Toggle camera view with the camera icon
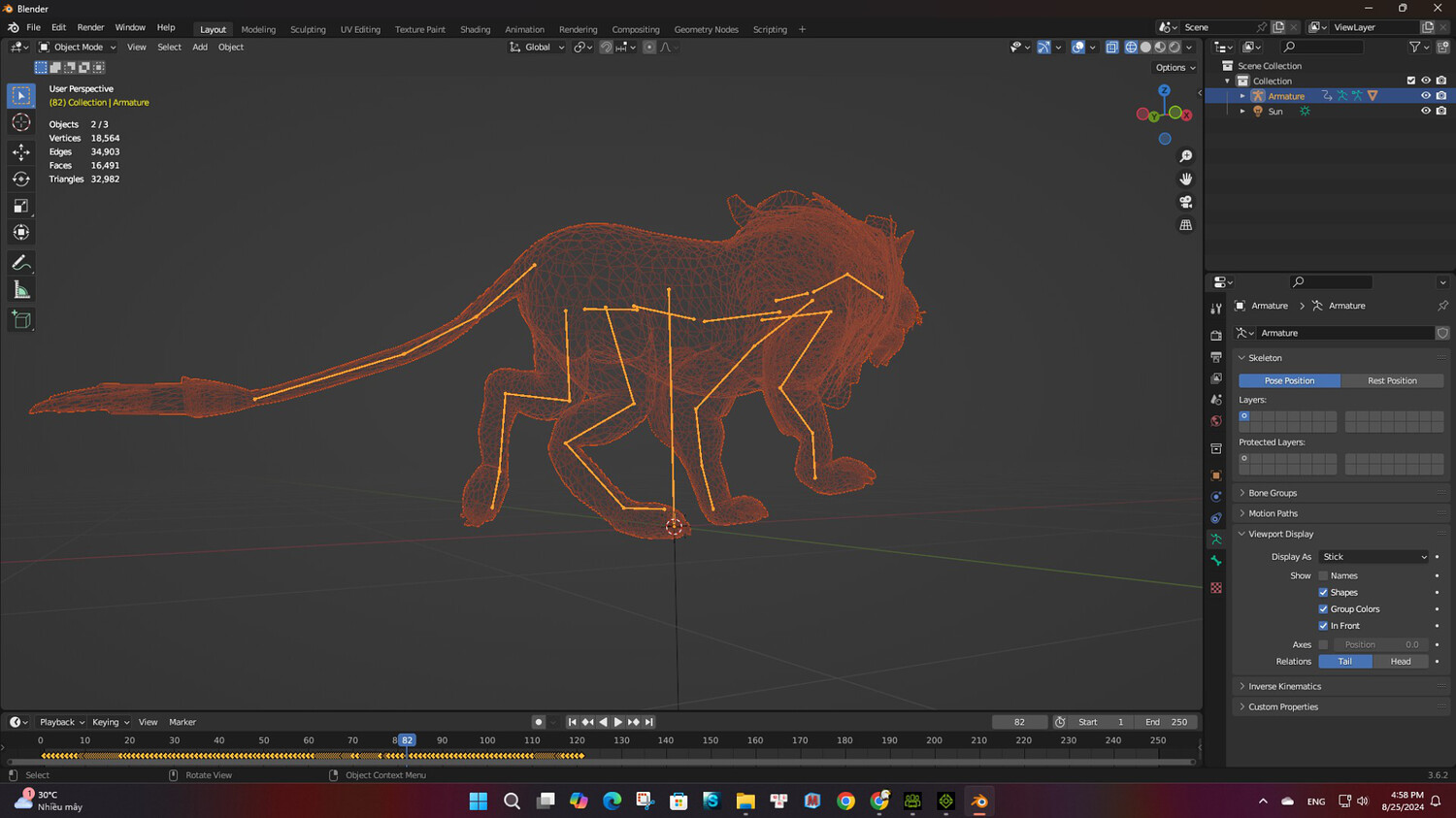This screenshot has width=1456, height=818. [1185, 202]
